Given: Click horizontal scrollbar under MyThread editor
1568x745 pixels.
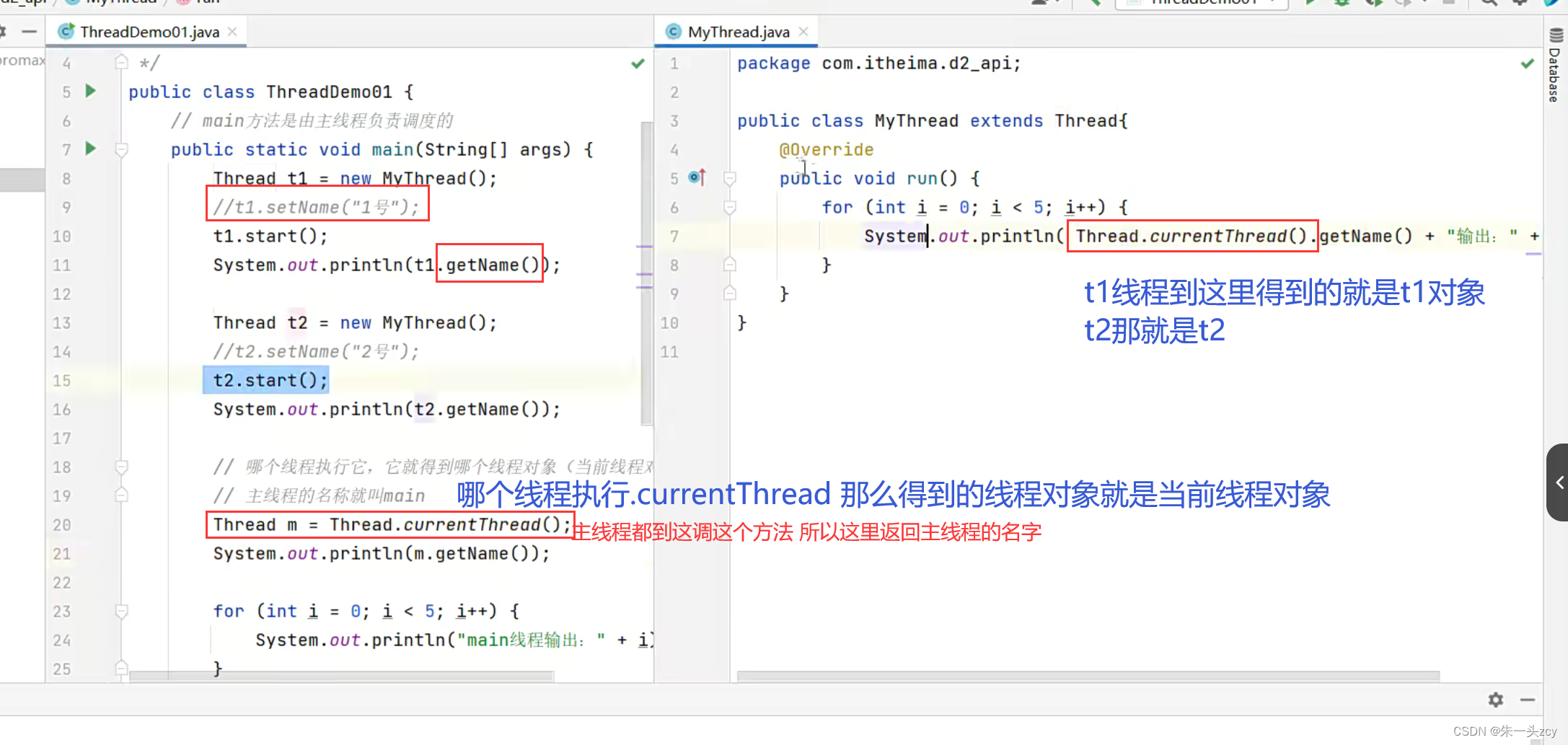Looking at the screenshot, I should coord(1088,676).
